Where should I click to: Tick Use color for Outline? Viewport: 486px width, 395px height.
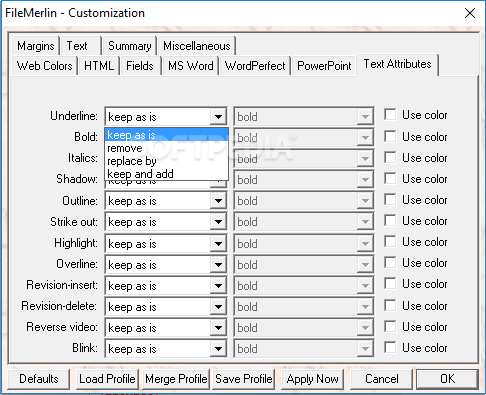click(x=390, y=199)
